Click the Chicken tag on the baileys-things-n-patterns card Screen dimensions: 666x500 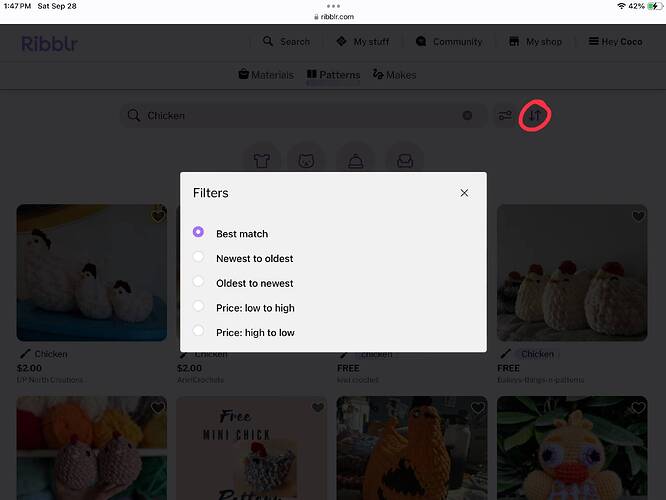[x=537, y=354]
